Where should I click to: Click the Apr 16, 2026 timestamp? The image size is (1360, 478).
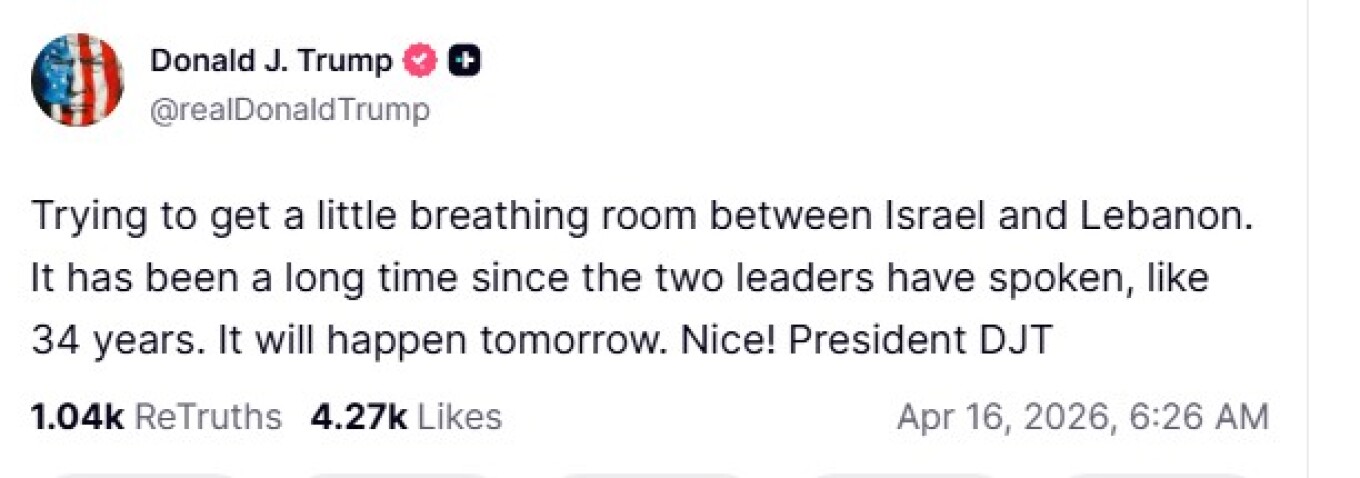1005,416
